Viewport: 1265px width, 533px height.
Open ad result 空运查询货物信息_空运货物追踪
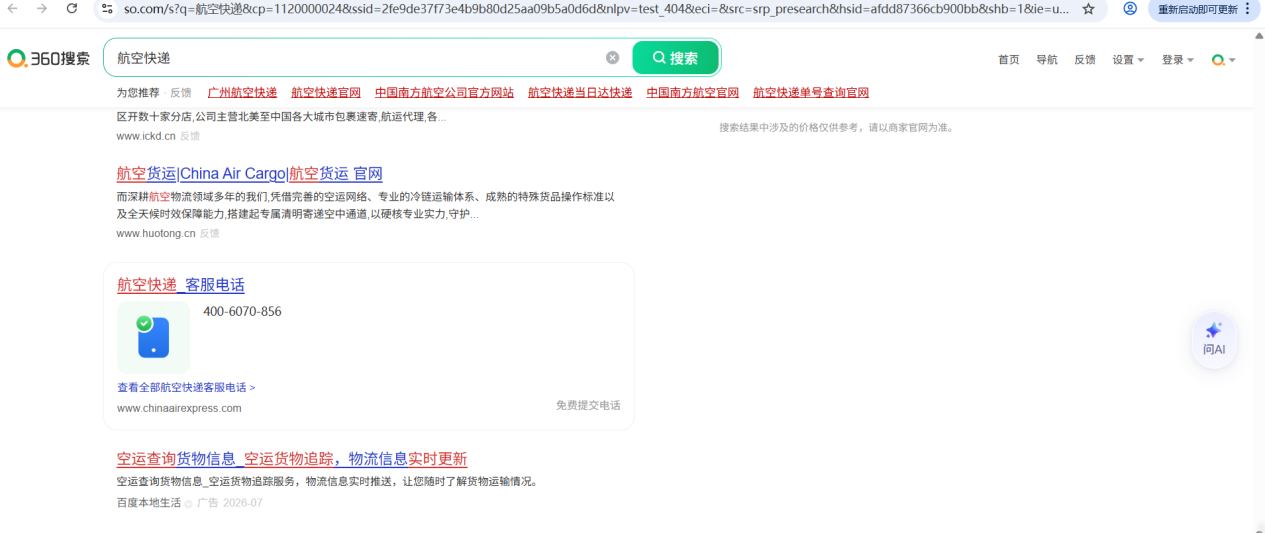tap(292, 459)
